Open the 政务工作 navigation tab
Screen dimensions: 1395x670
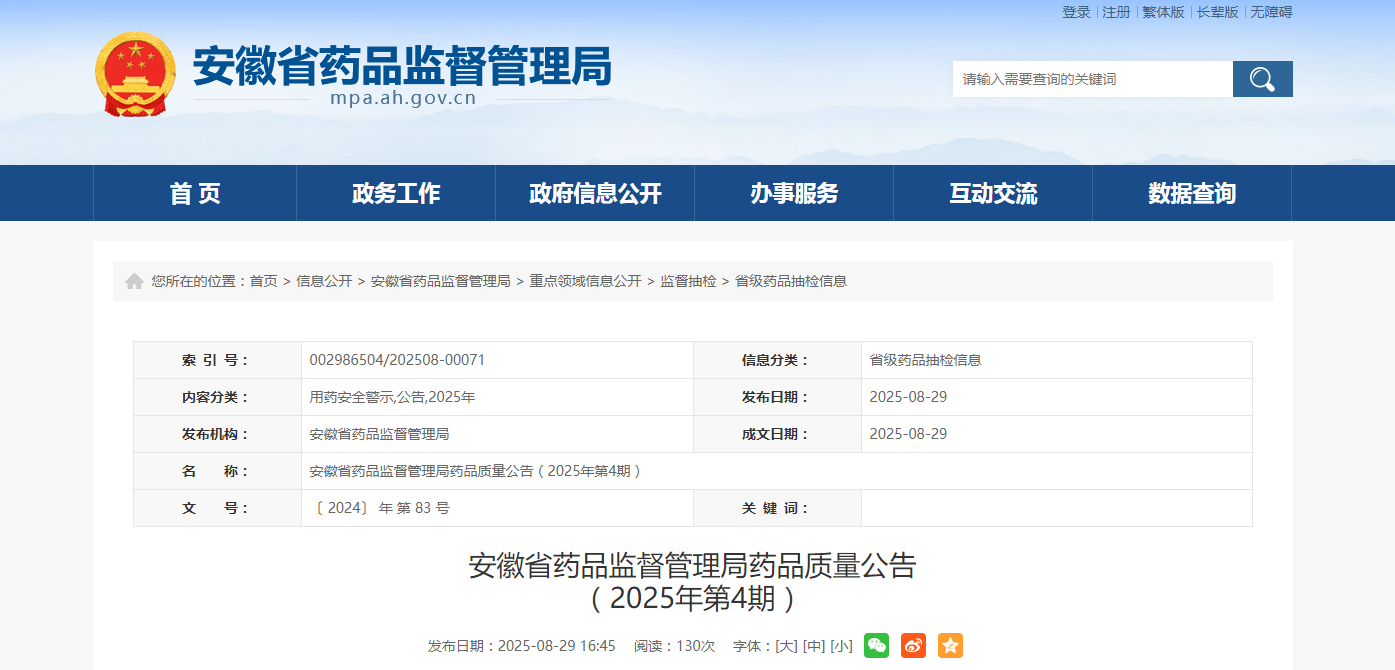click(x=396, y=193)
